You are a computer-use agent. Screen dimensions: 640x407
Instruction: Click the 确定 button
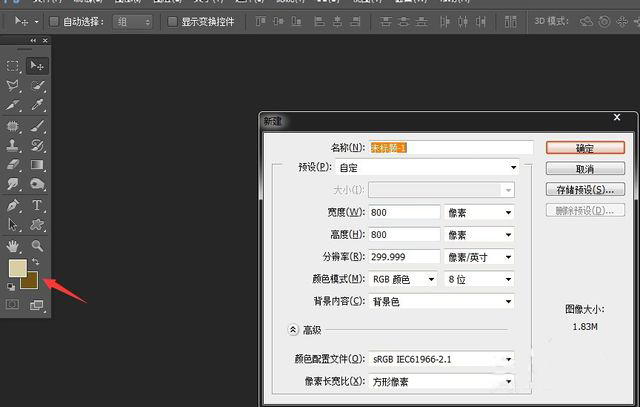(x=585, y=147)
